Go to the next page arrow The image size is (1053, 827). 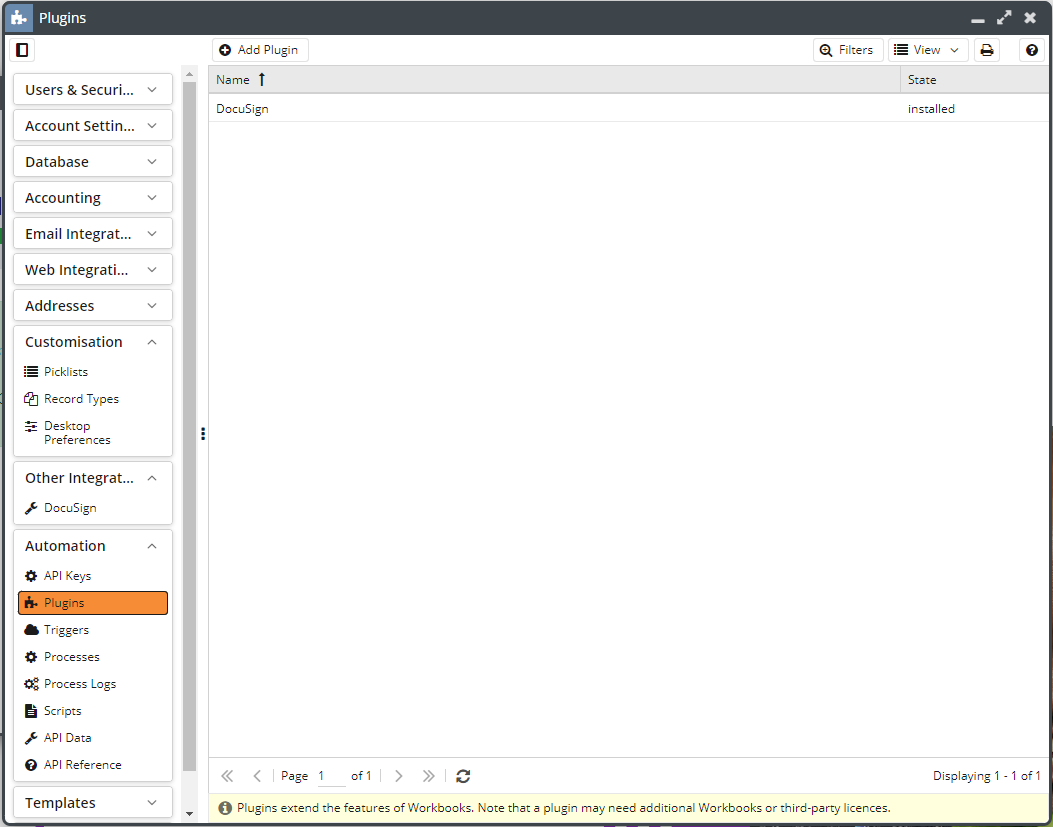point(399,776)
